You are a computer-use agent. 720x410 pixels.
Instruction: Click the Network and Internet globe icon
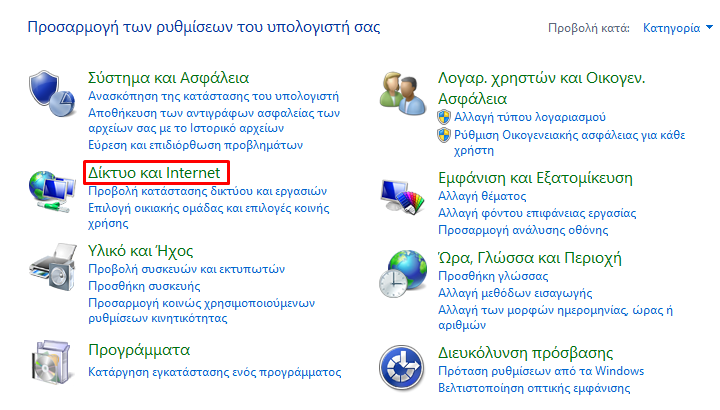(52, 191)
